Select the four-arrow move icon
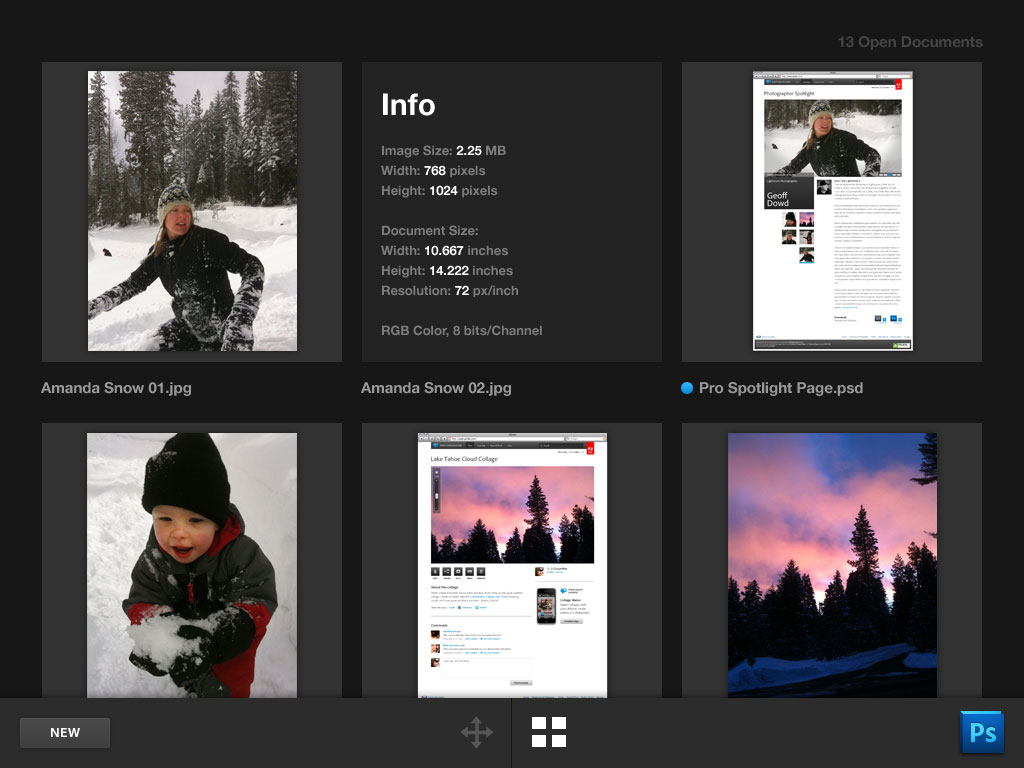1024x768 pixels. coord(476,733)
